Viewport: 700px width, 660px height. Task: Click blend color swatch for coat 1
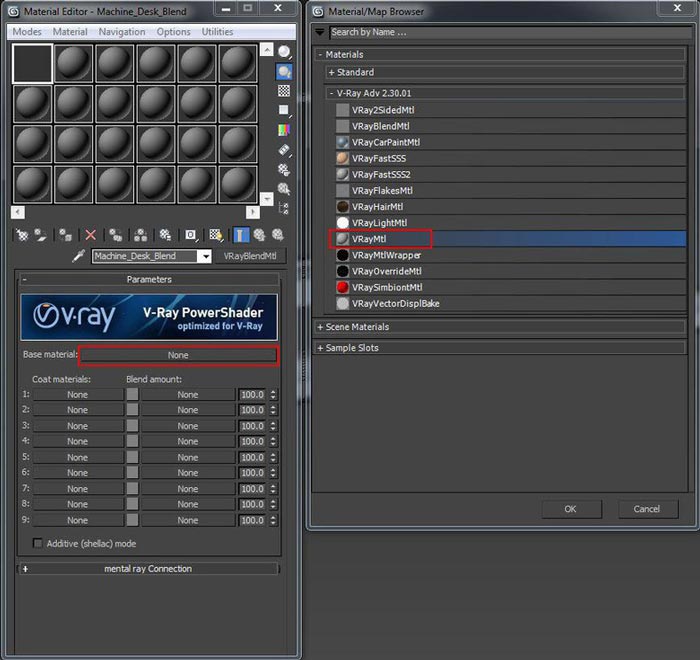[x=132, y=394]
